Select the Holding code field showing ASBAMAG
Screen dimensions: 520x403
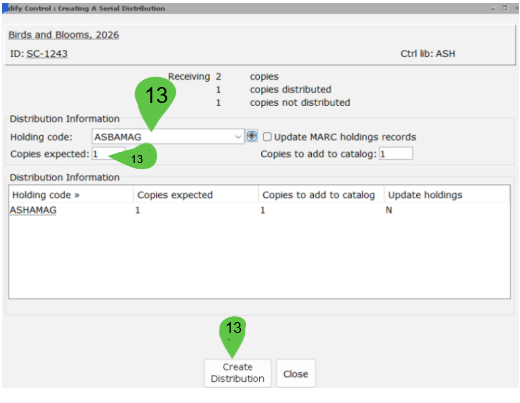(x=168, y=137)
